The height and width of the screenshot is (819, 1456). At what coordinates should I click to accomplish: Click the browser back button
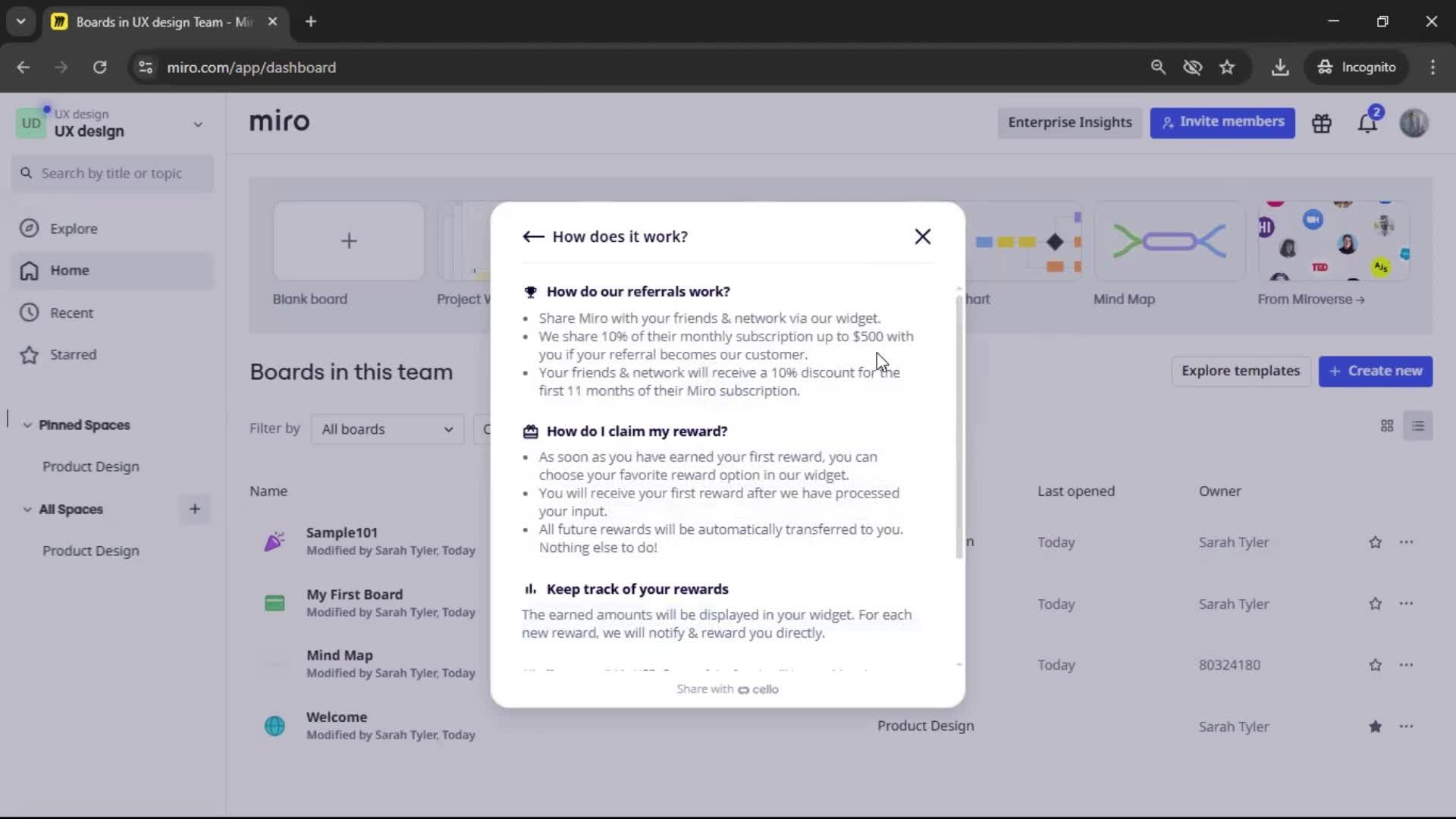(24, 67)
